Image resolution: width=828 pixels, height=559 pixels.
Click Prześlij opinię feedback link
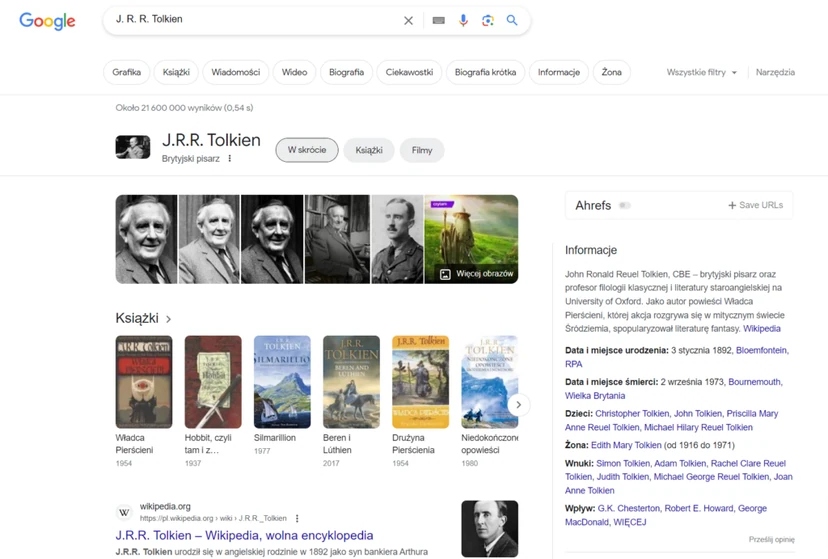(x=771, y=539)
